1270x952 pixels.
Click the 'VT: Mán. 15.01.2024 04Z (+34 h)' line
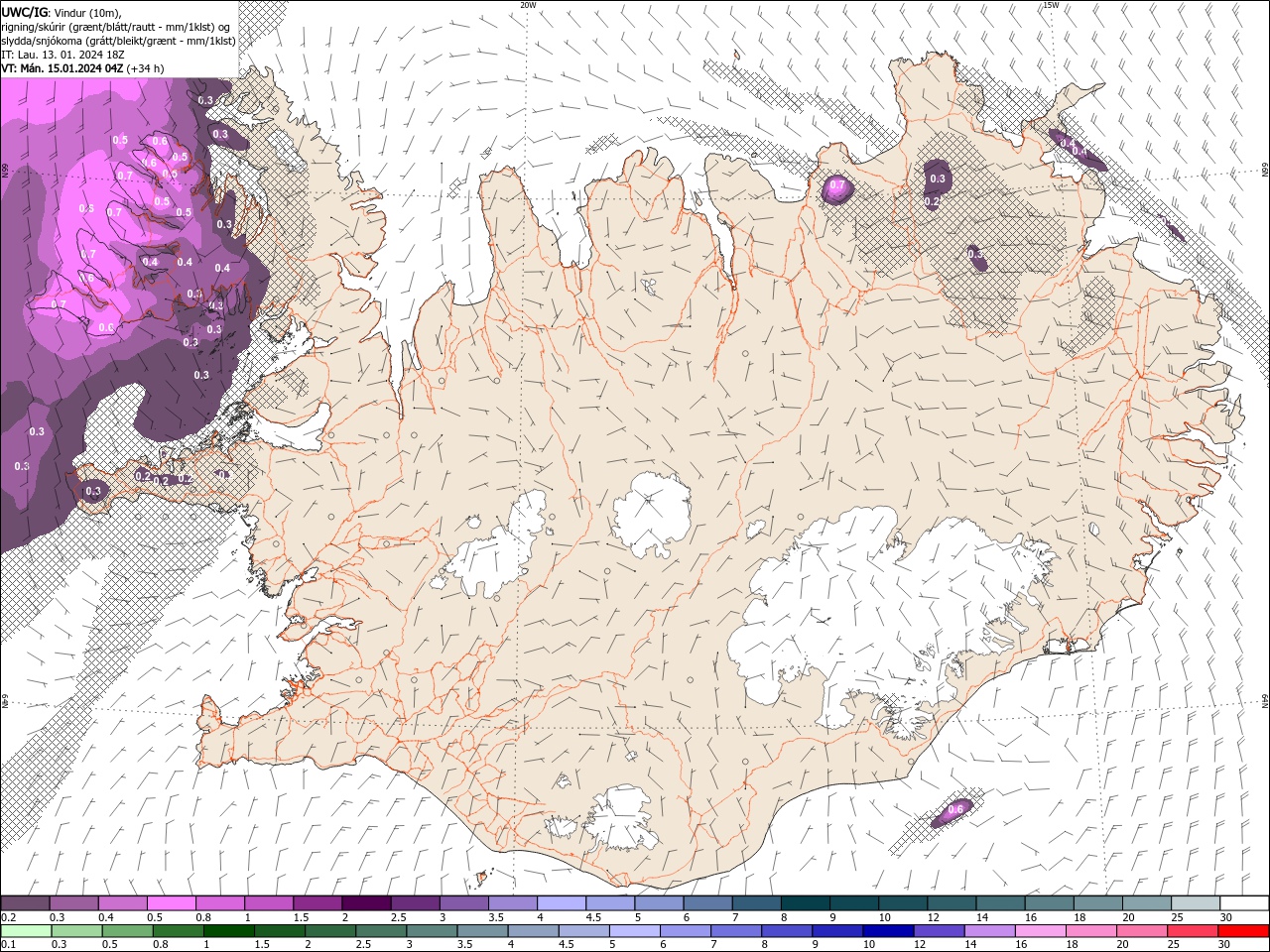coord(83,68)
